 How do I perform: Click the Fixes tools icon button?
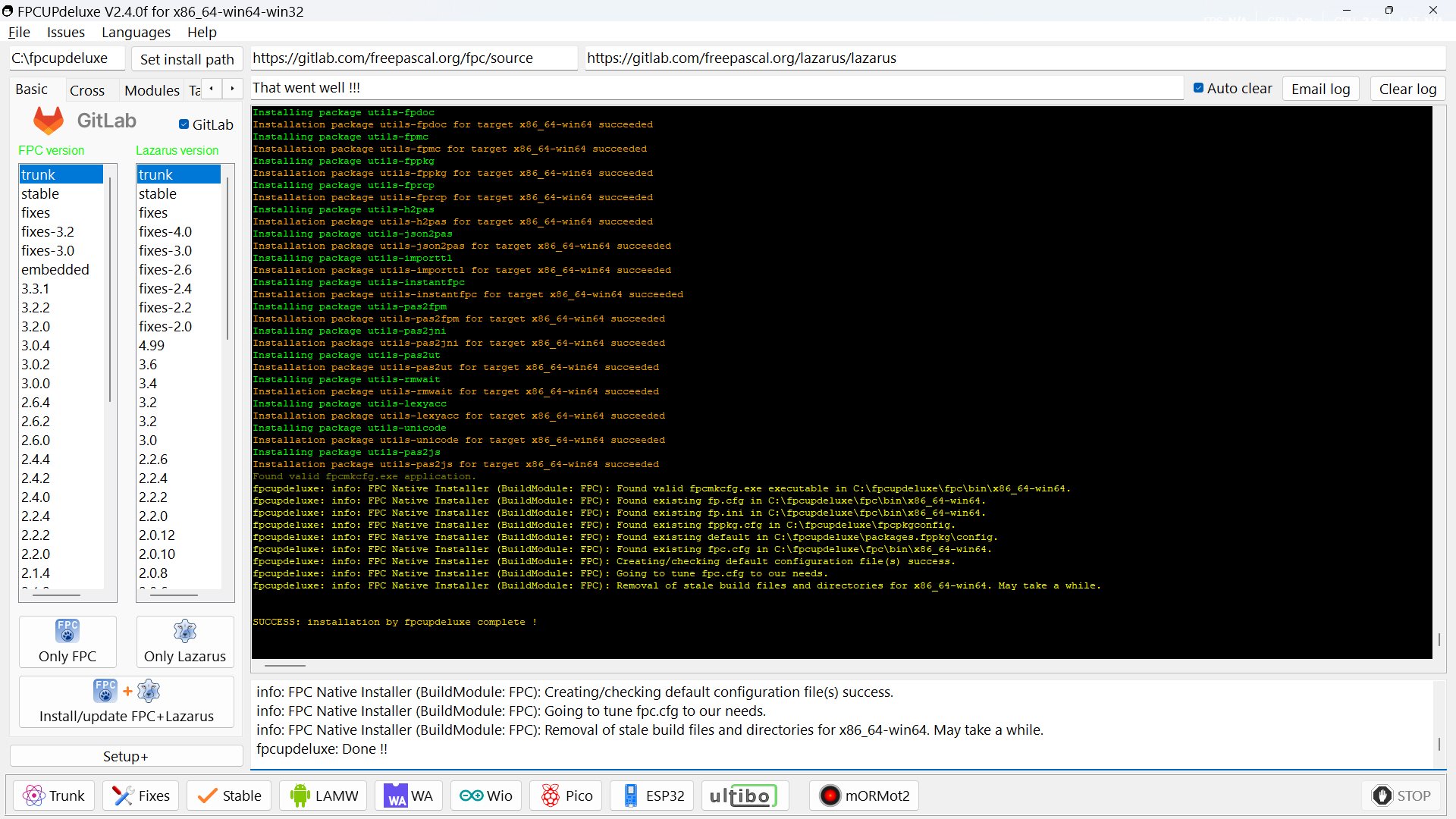point(141,795)
